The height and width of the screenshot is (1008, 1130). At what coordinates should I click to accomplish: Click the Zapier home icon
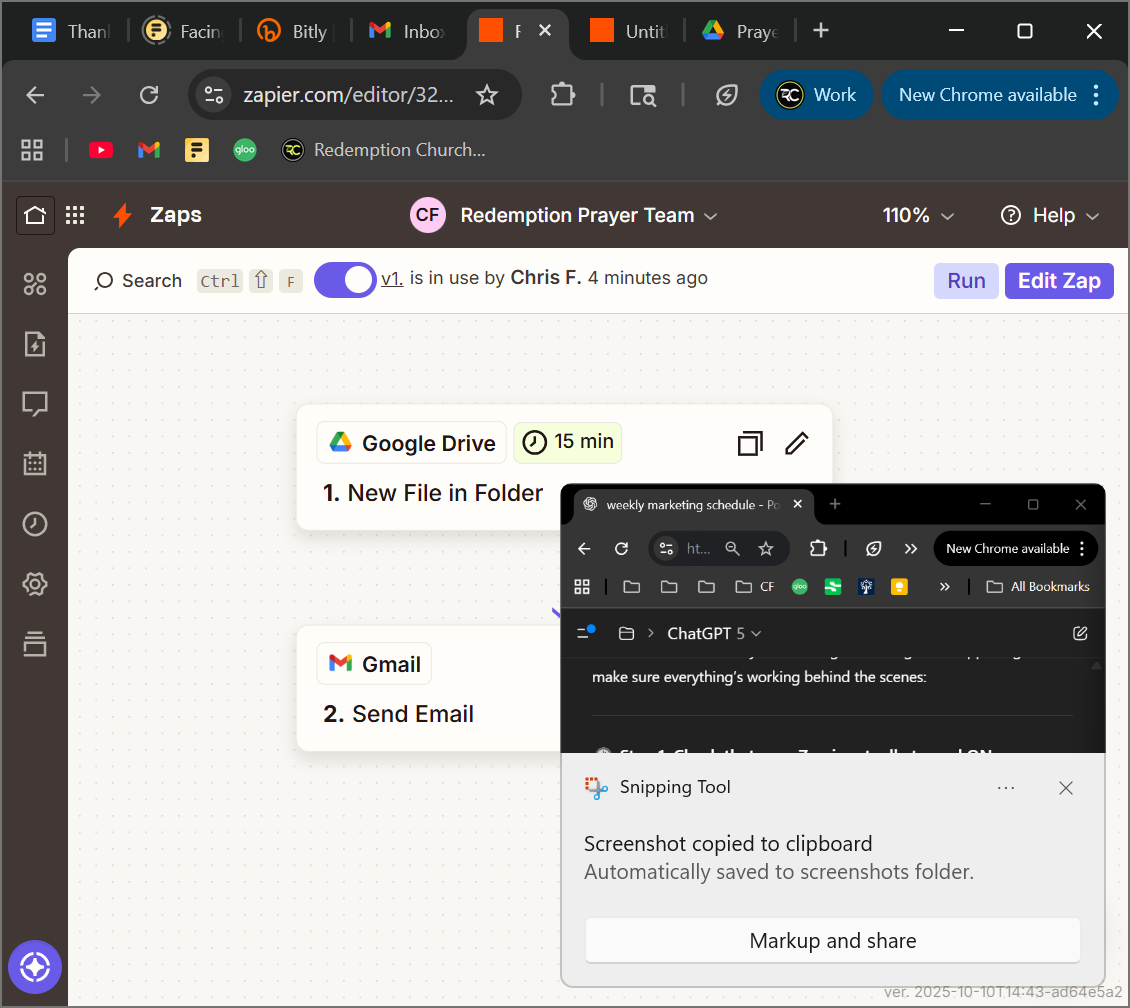pyautogui.click(x=35, y=215)
